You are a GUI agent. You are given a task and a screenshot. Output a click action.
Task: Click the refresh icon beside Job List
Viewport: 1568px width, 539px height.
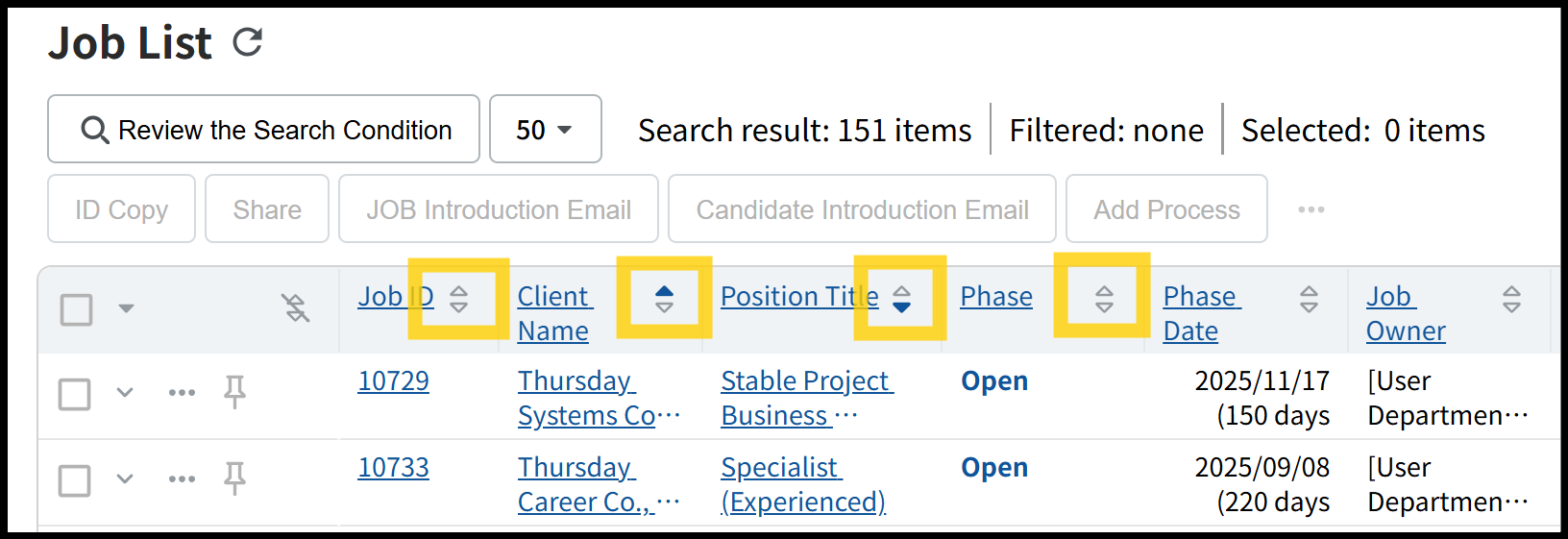click(248, 42)
